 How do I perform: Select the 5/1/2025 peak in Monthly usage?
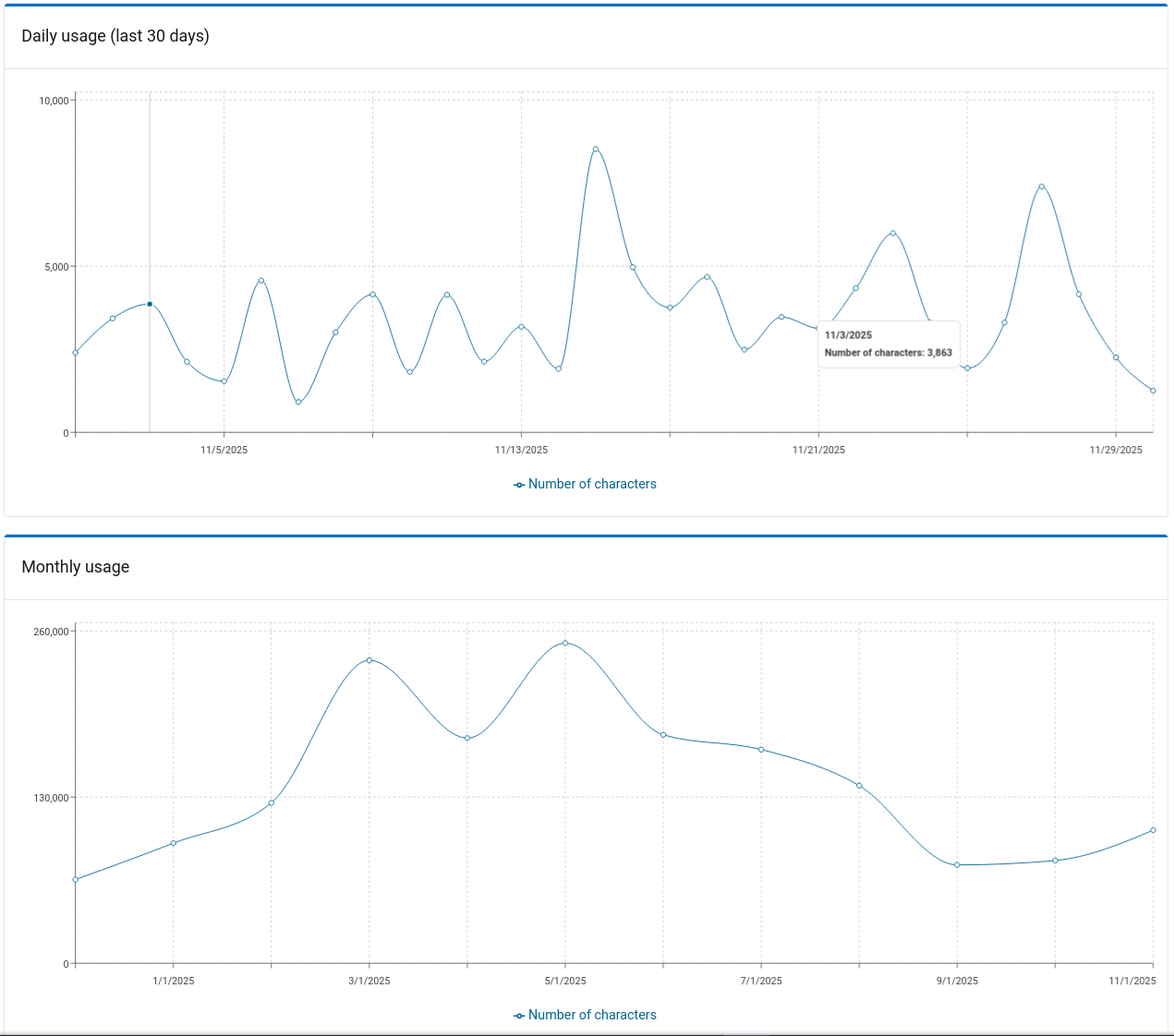[x=565, y=643]
